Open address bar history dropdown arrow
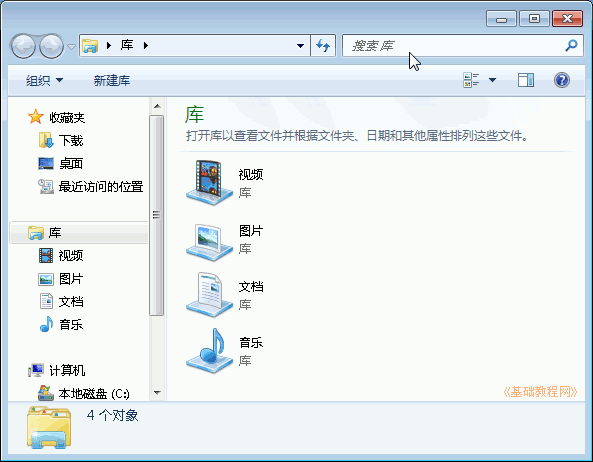Screen dimensions: 593x462 coord(300,46)
